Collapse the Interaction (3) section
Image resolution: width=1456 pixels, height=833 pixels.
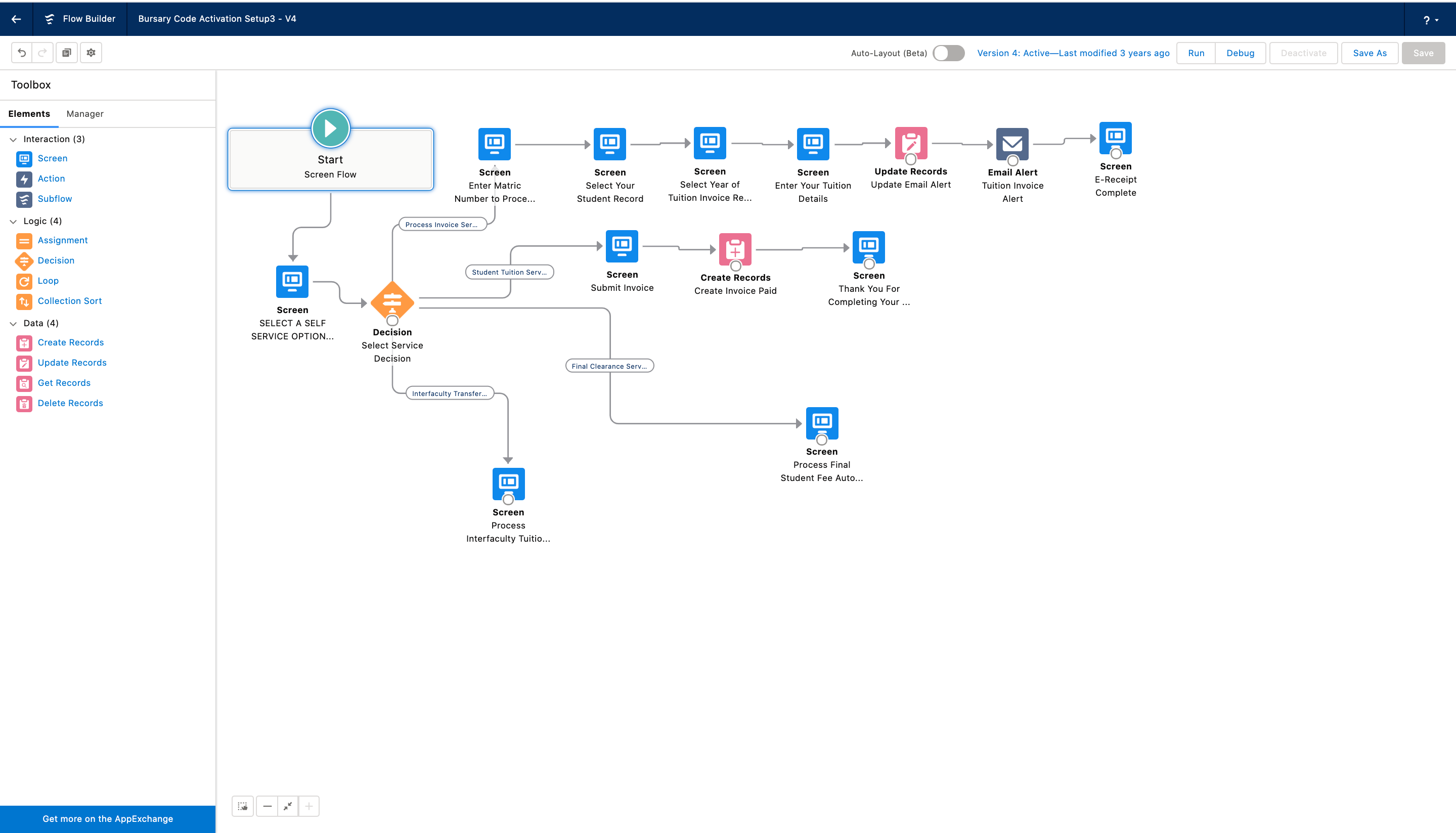pyautogui.click(x=13, y=139)
